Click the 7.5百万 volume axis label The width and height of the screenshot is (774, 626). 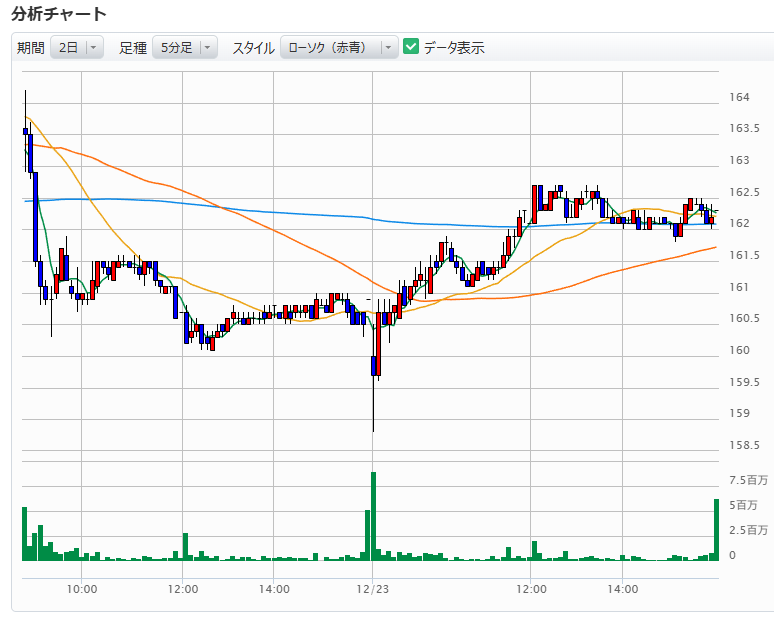(x=749, y=479)
